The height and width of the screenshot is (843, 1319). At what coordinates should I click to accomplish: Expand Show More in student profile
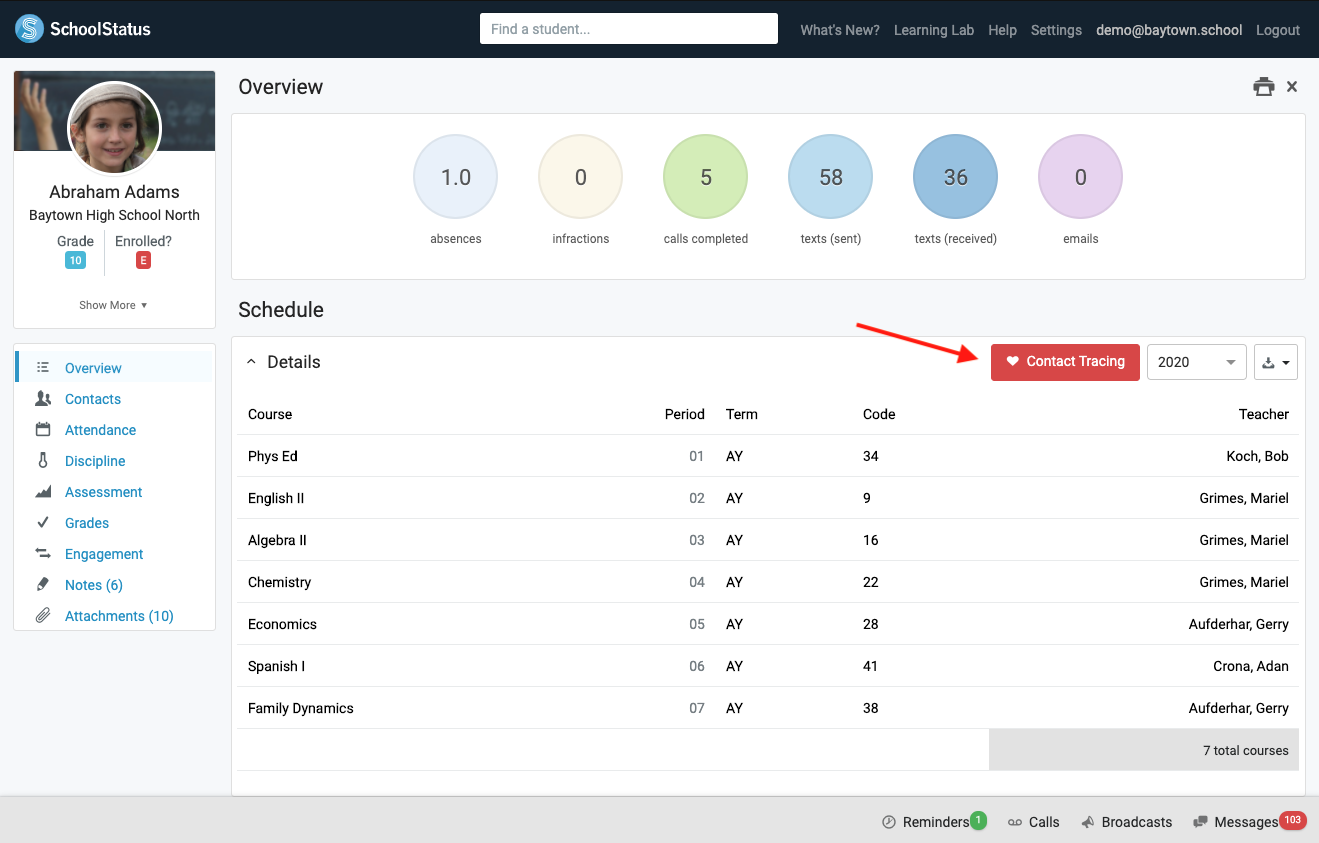click(113, 305)
